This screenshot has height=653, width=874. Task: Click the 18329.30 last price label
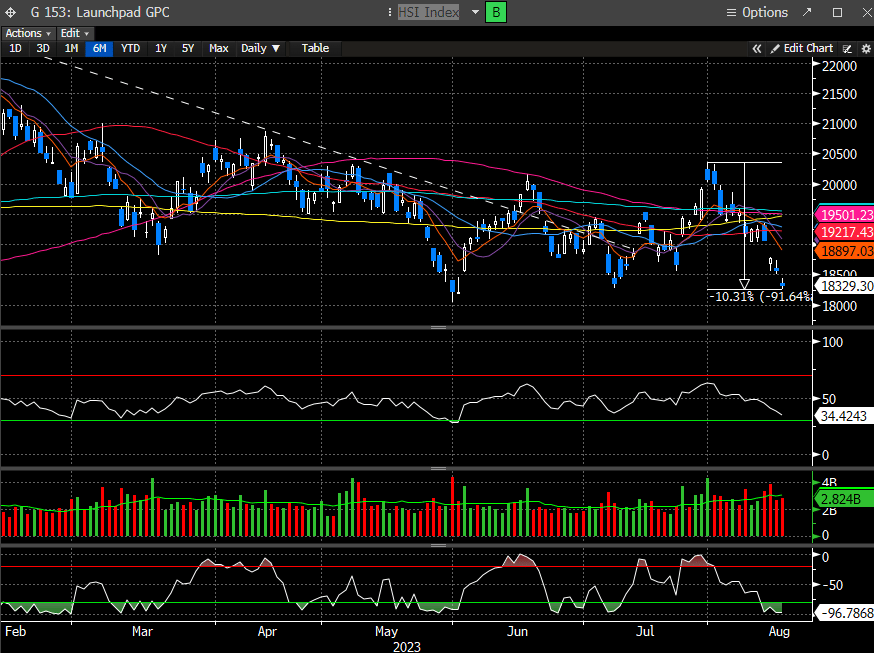click(x=846, y=286)
